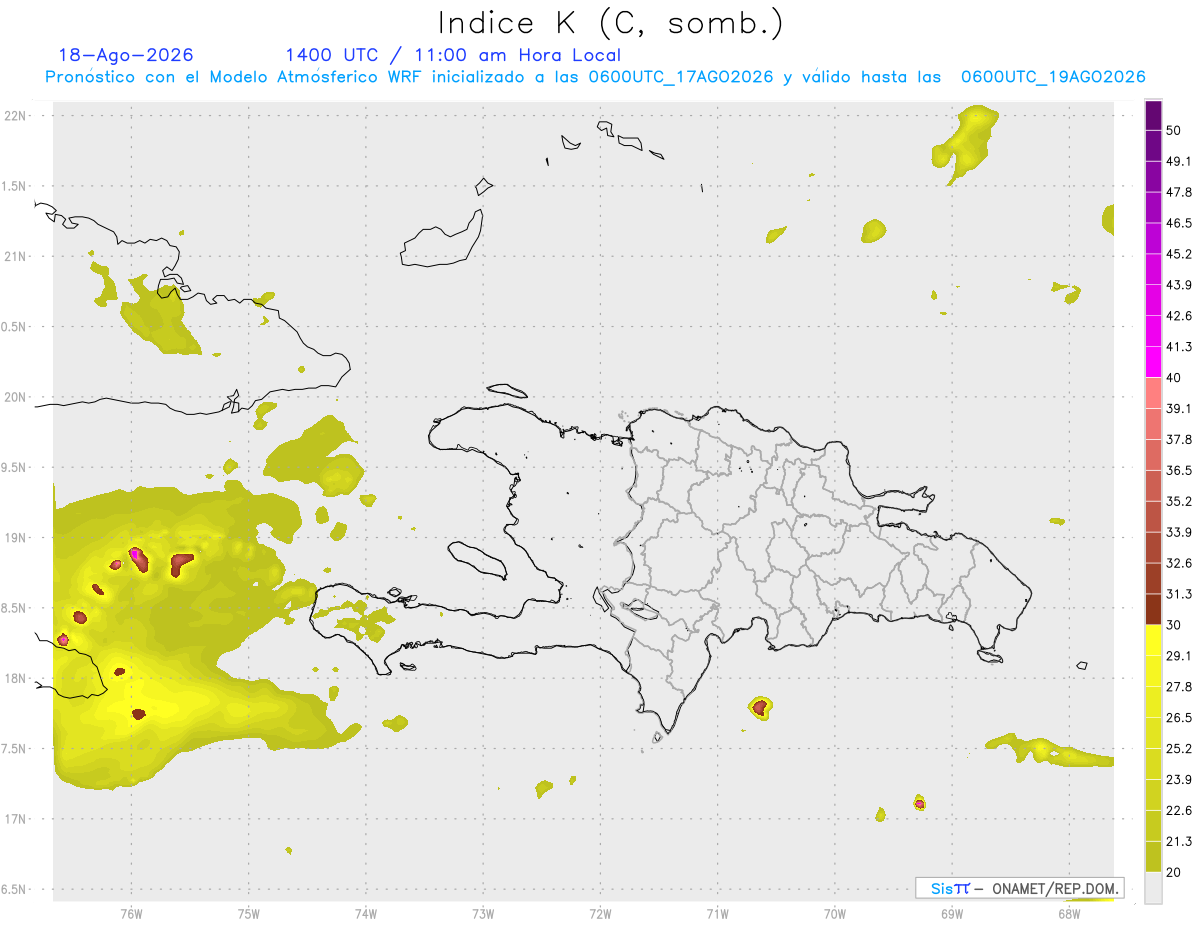Click the colorbar value '26.5'
Screen dimensions: 1200x927
1179,718
